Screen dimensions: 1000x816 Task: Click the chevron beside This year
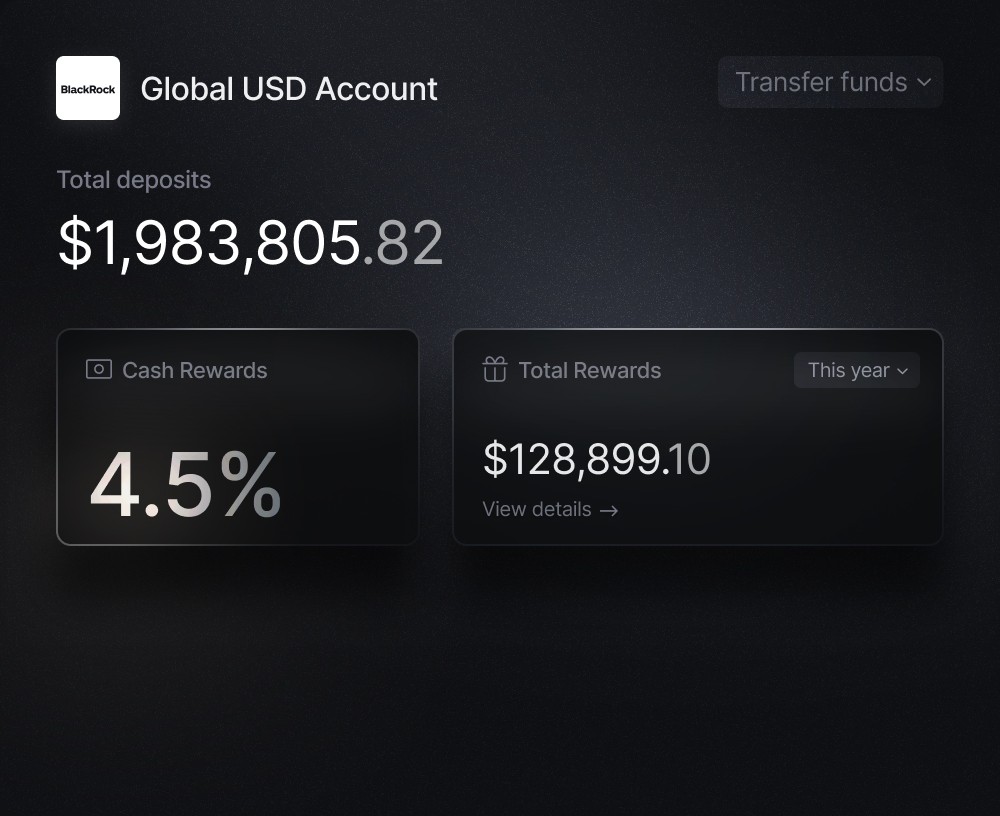coord(902,371)
